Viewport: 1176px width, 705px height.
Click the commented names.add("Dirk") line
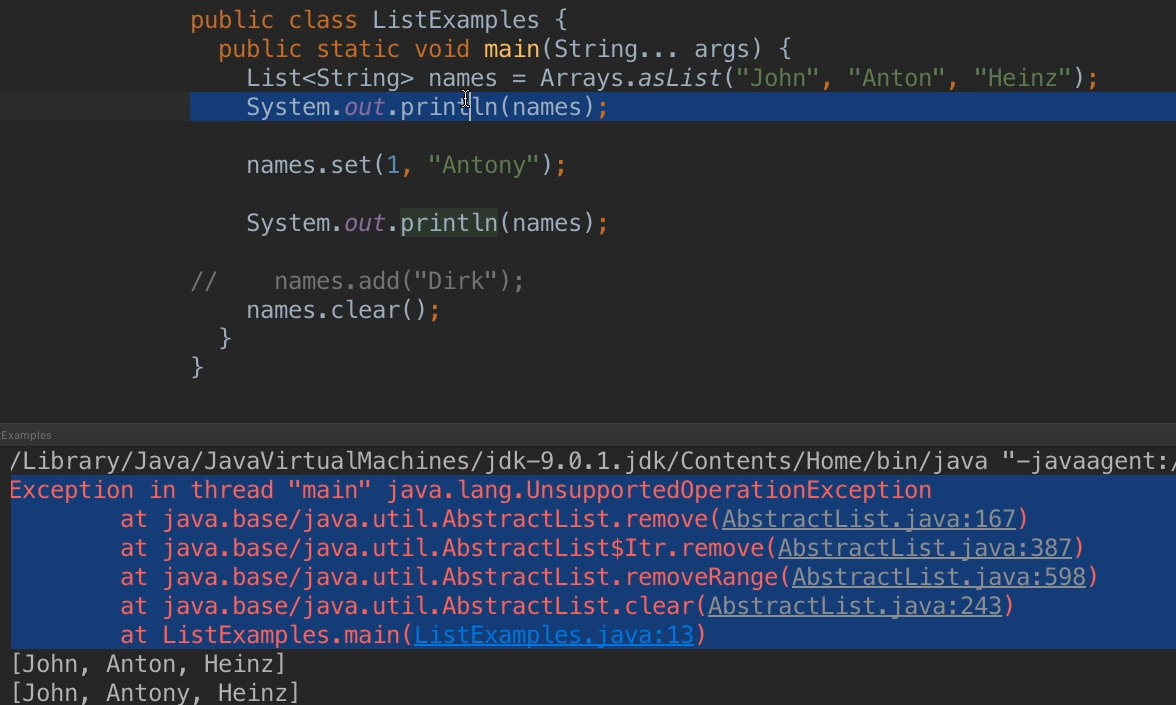tap(357, 281)
